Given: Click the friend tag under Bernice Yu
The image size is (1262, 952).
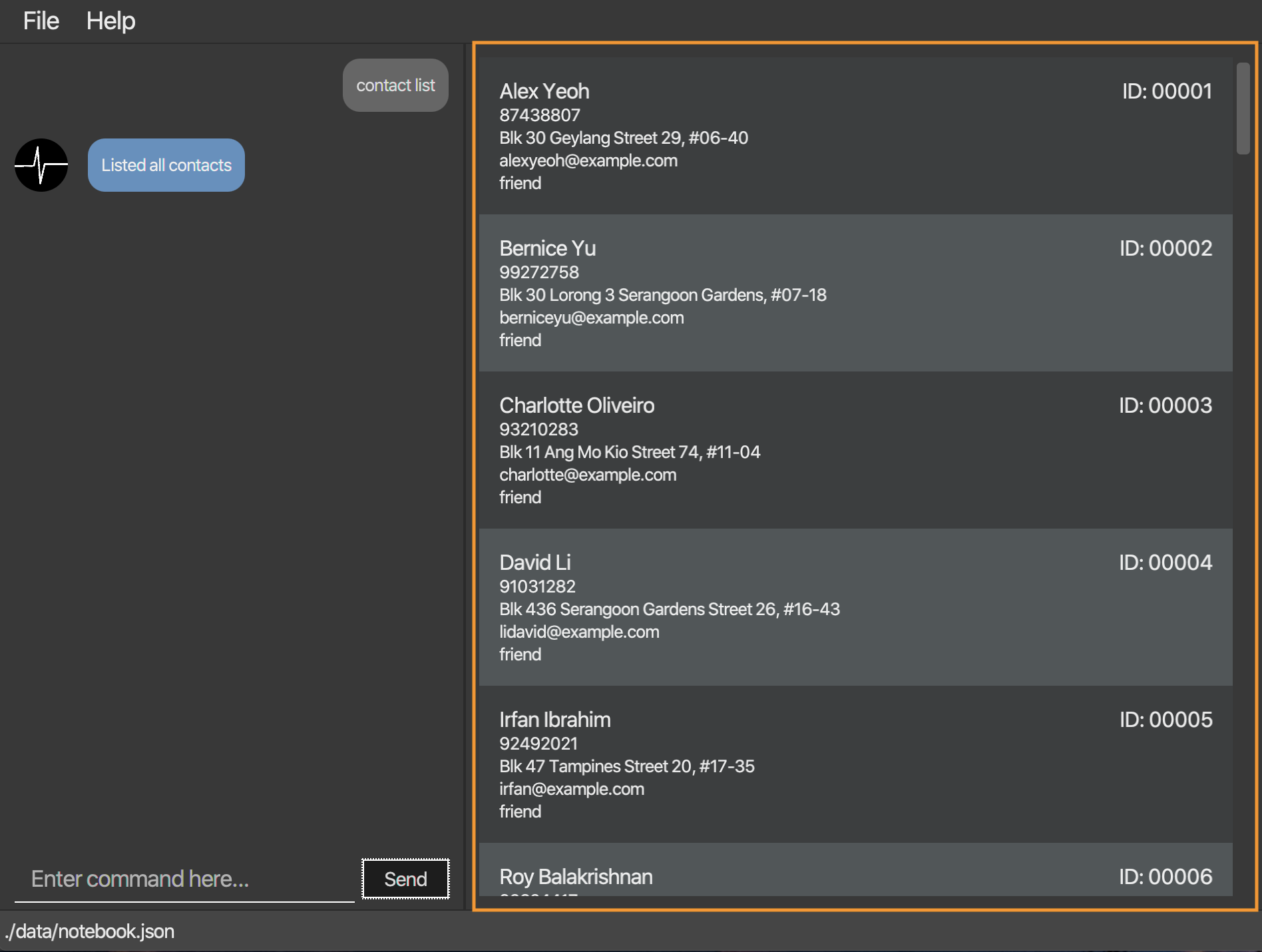Looking at the screenshot, I should point(520,340).
